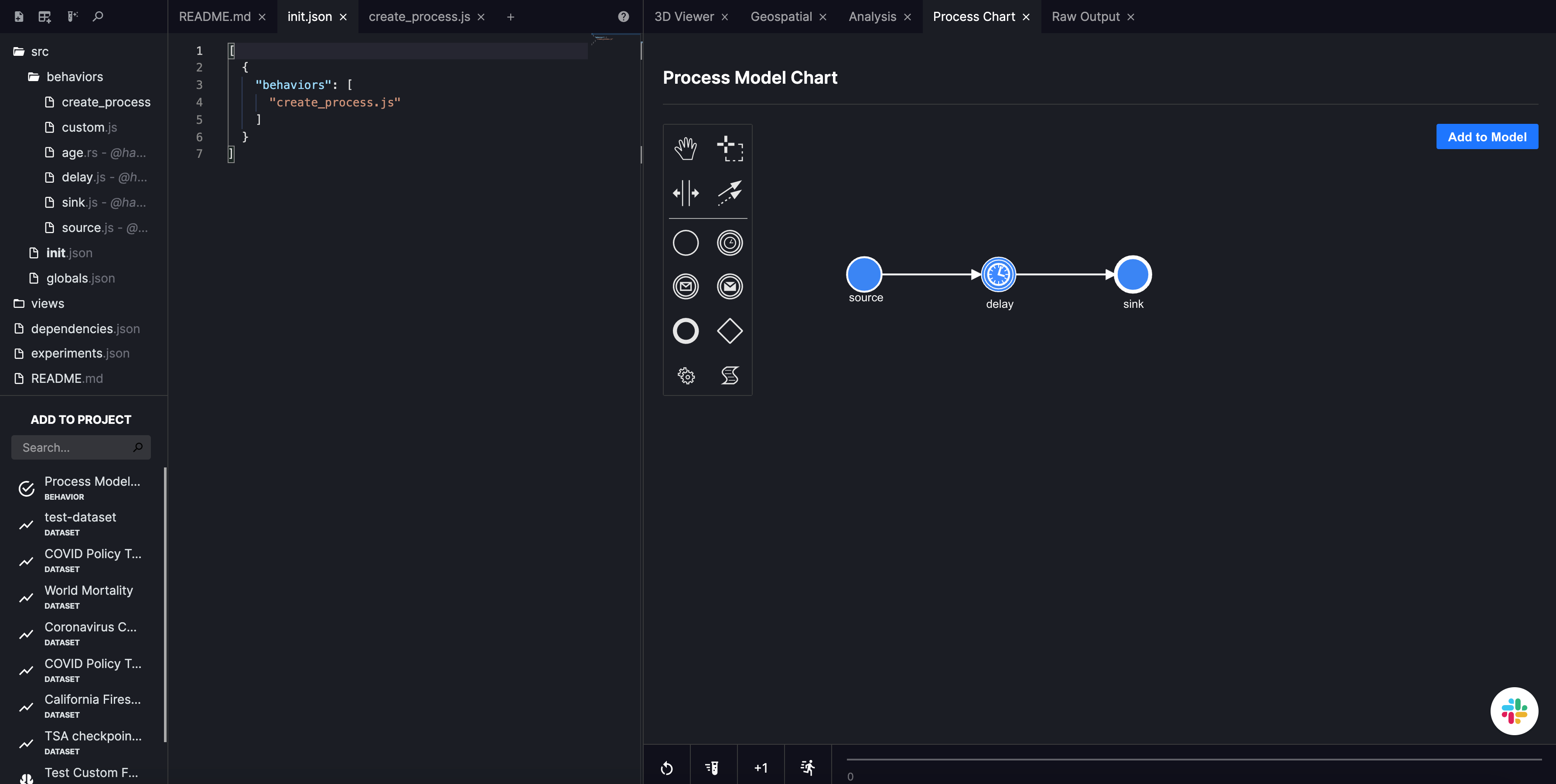The height and width of the screenshot is (784, 1556).
Task: Select the diamond decision block shape
Action: (730, 331)
